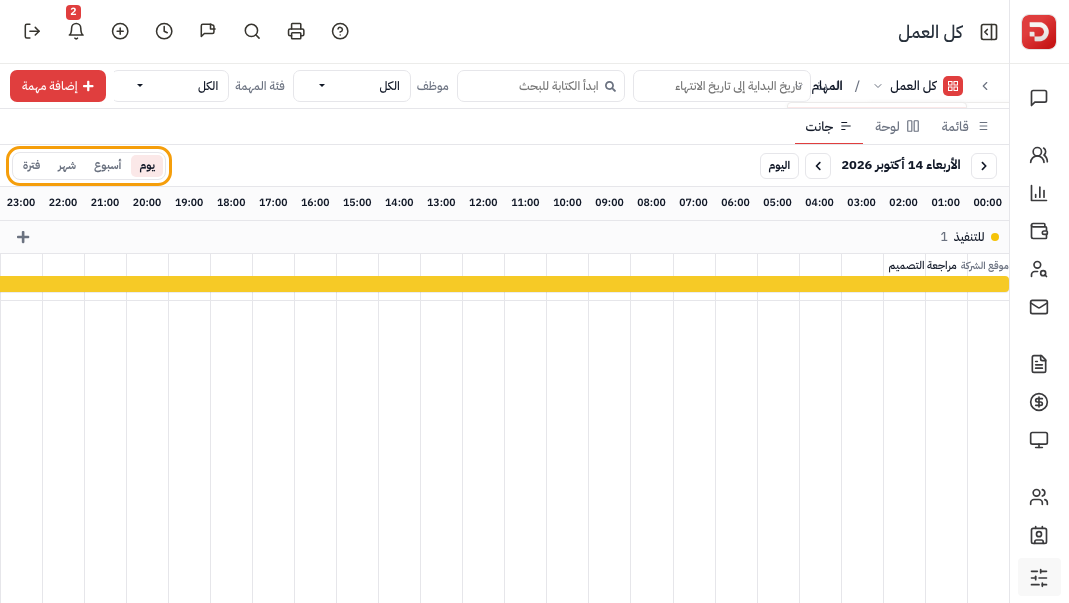Click the plus-circle quick add icon
This screenshot has height=603, width=1069.
click(120, 31)
